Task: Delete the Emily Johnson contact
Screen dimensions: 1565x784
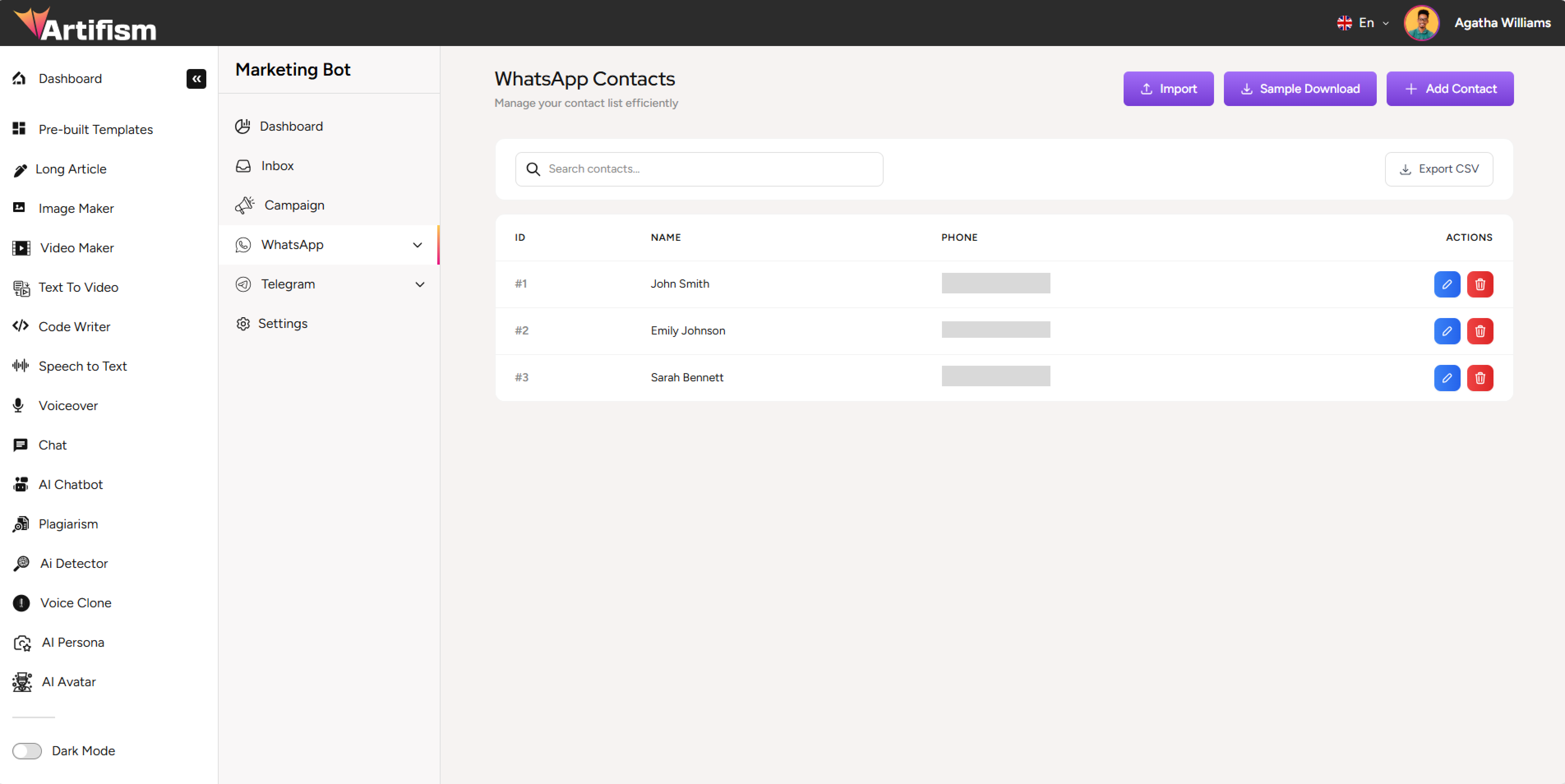Action: (x=1480, y=331)
